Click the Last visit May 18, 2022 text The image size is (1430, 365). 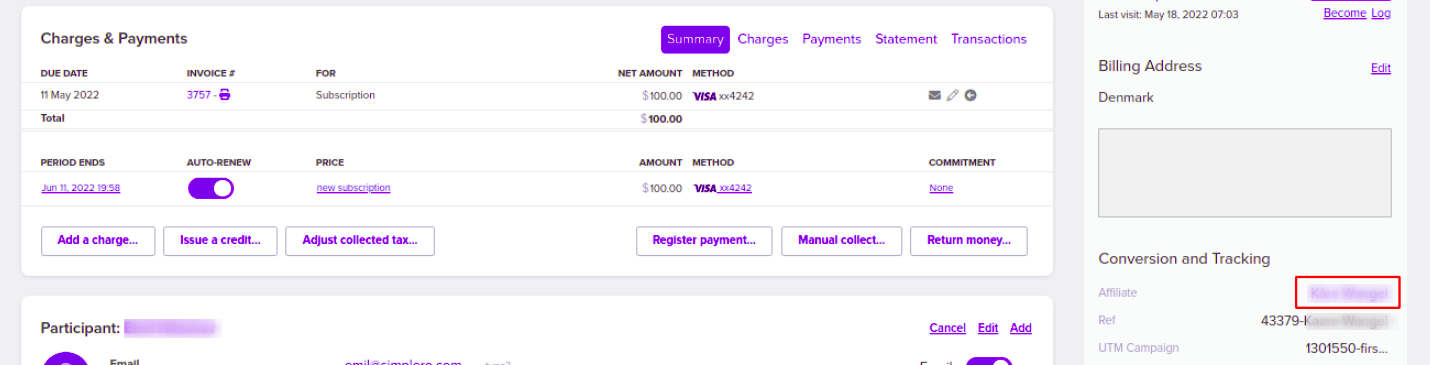[1168, 15]
